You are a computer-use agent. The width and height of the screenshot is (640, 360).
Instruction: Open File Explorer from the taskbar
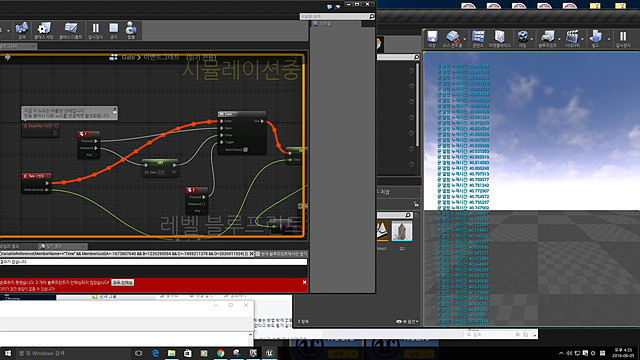(x=171, y=353)
